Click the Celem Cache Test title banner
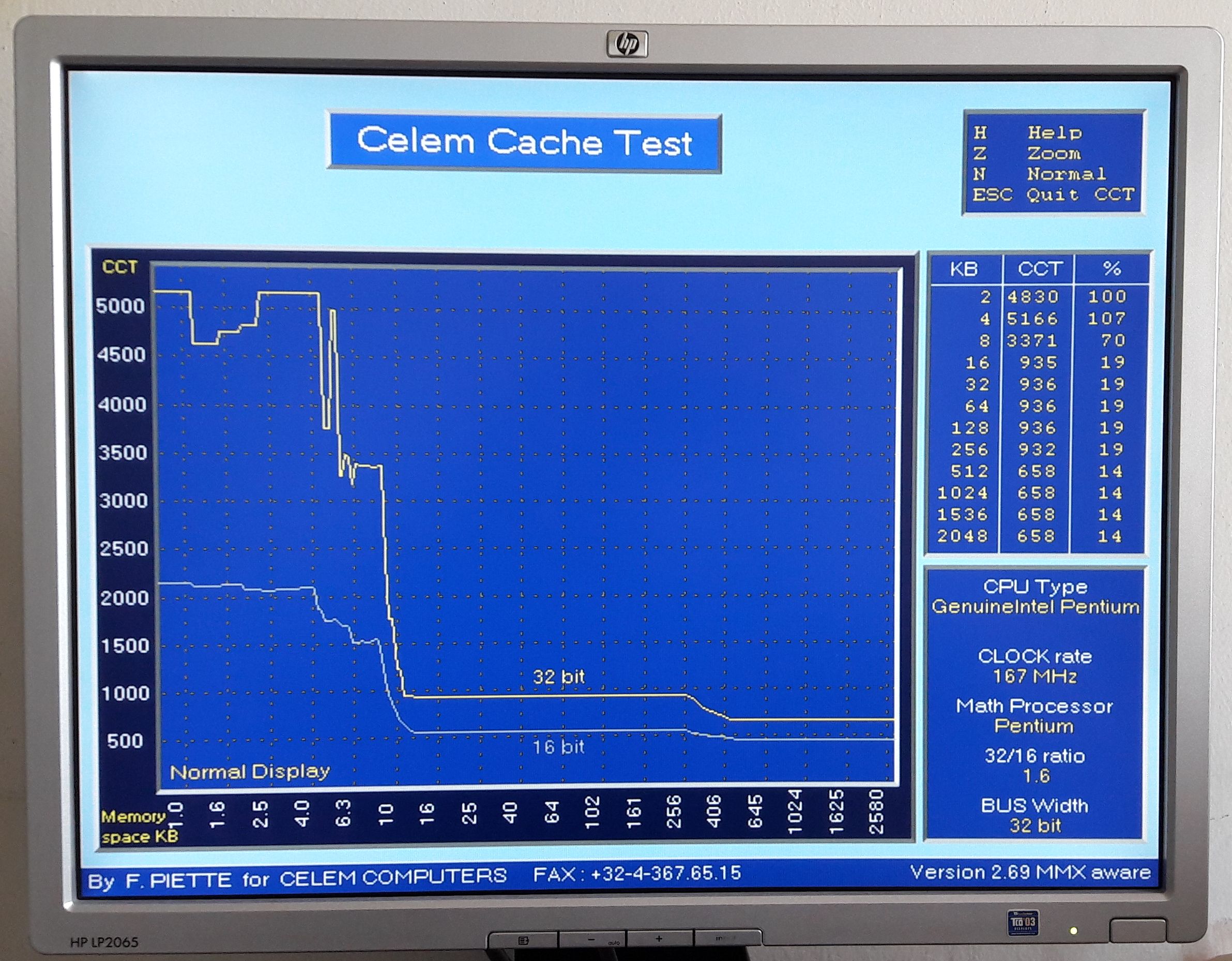 [524, 142]
